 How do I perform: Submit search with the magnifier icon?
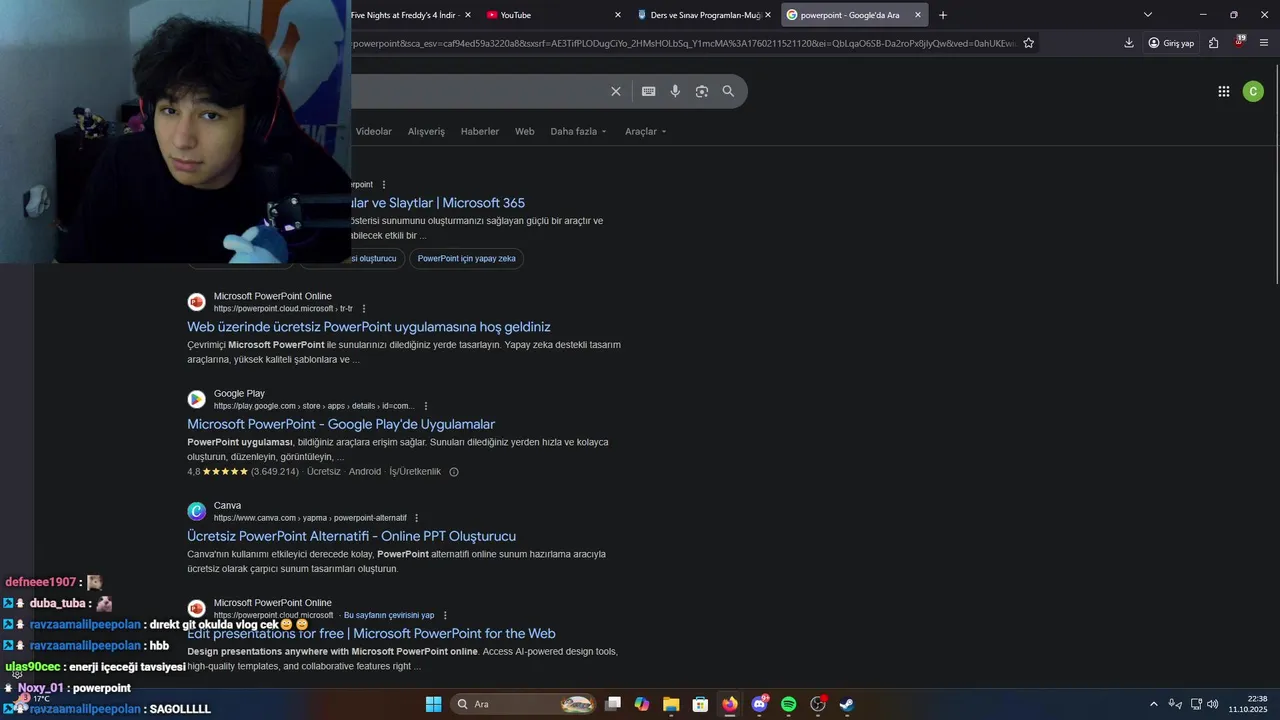728,91
